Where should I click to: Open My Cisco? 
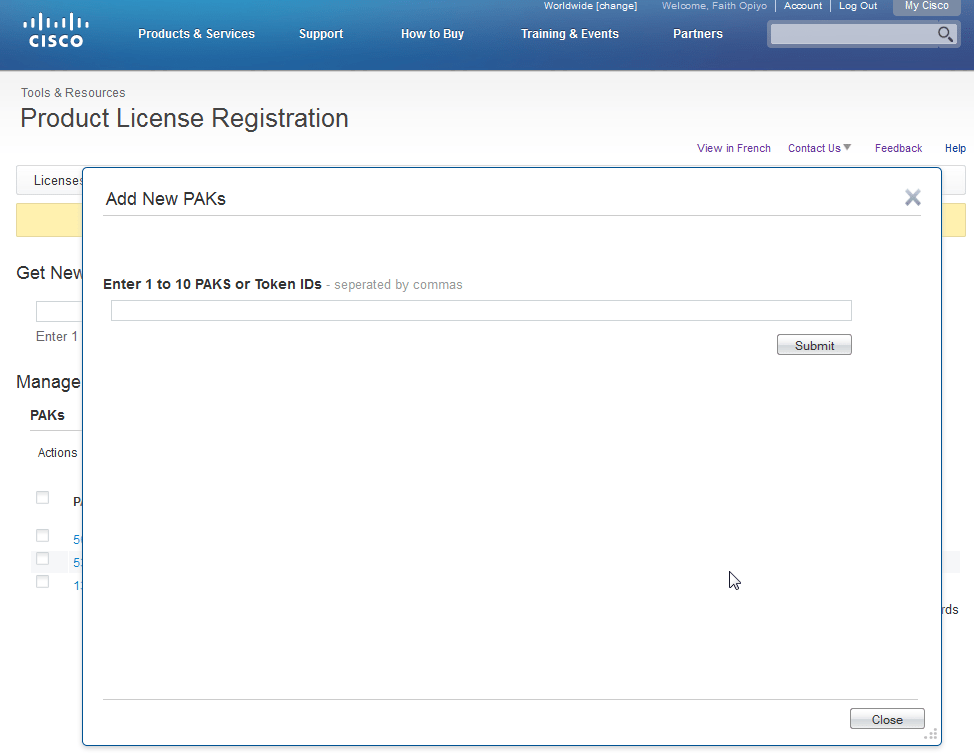[x=925, y=5]
